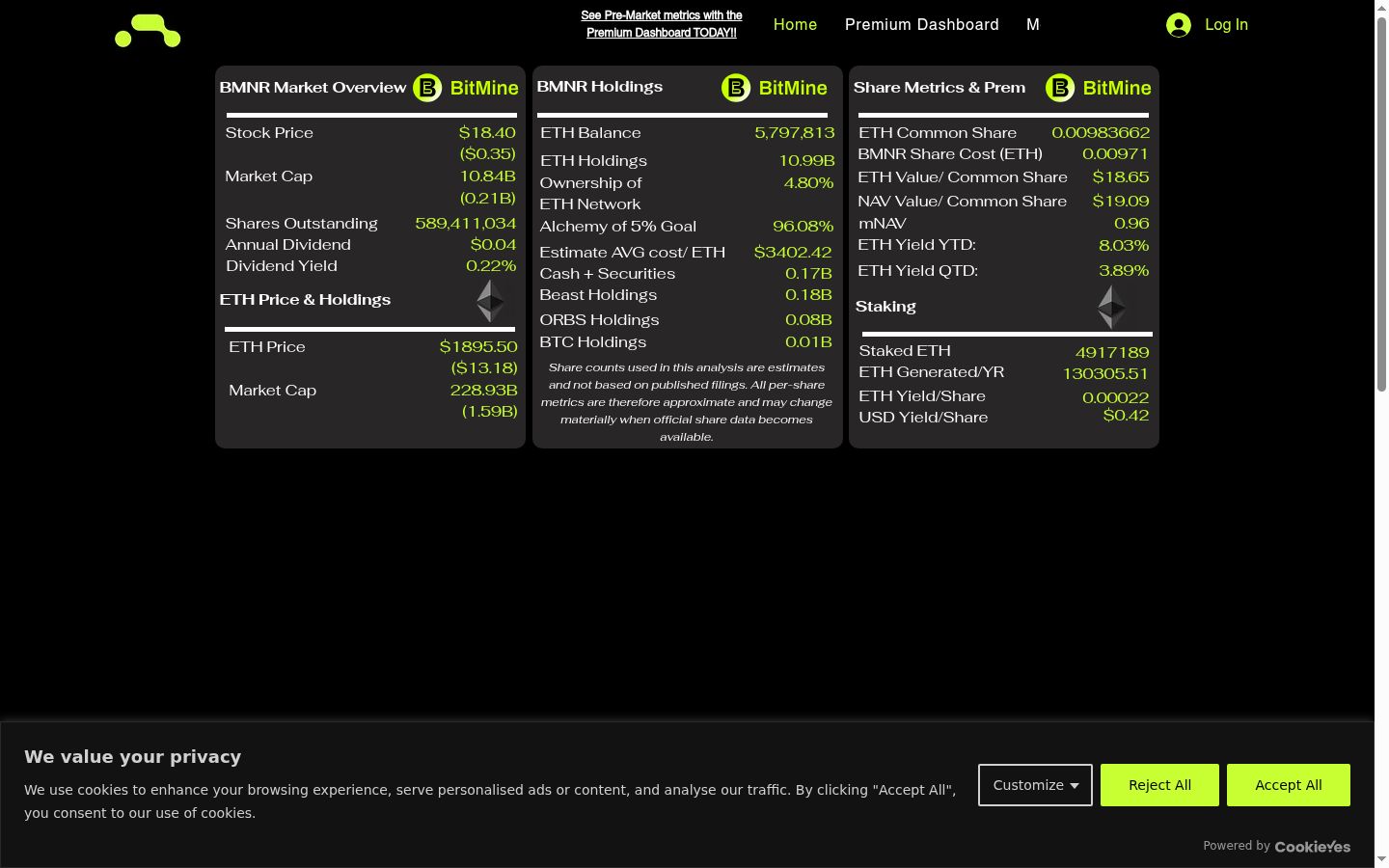1389x868 pixels.
Task: Click the Accept All cookies button
Action: pyautogui.click(x=1289, y=785)
